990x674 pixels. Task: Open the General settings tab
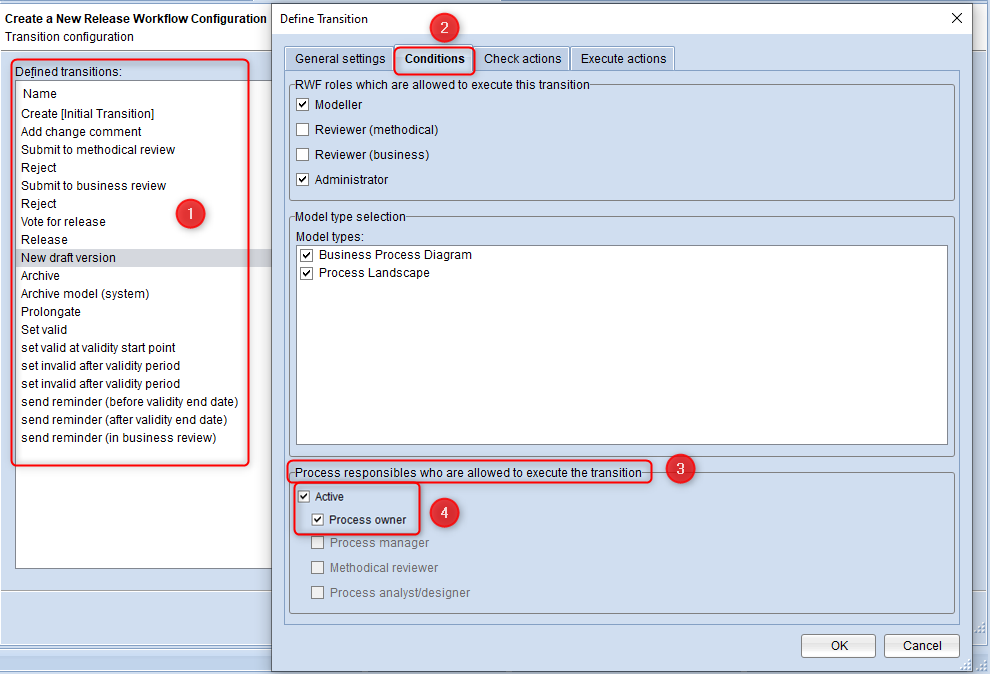[340, 59]
